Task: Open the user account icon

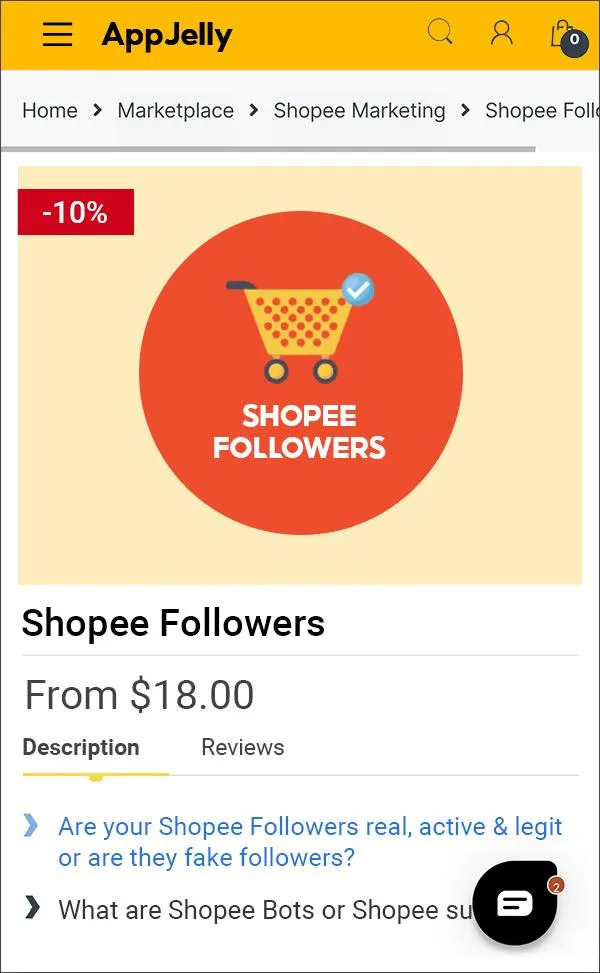Action: click(501, 33)
